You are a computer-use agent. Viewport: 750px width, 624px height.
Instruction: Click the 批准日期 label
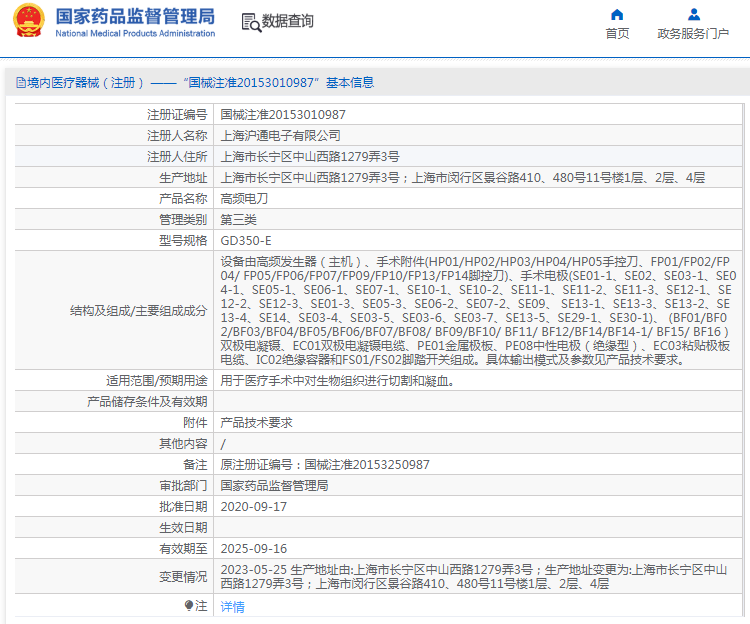tap(183, 507)
